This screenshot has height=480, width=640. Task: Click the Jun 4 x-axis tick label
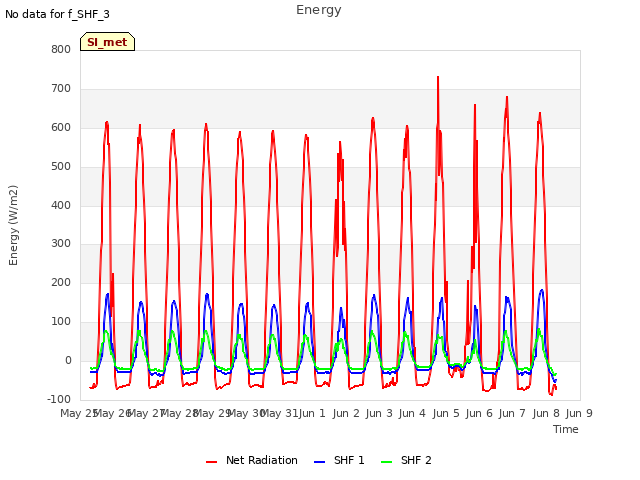pos(412,413)
